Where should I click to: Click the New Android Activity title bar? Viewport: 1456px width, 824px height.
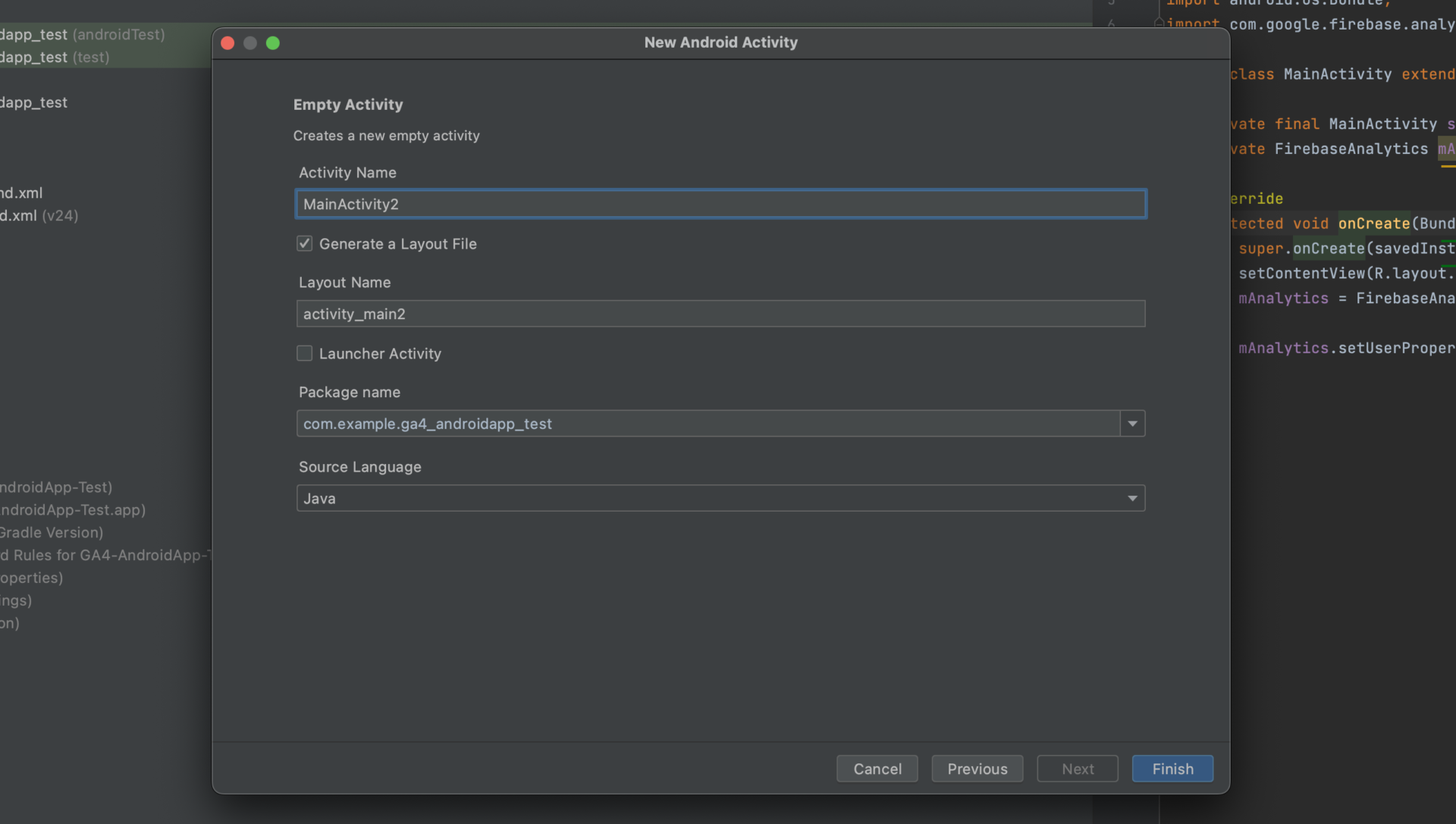720,43
